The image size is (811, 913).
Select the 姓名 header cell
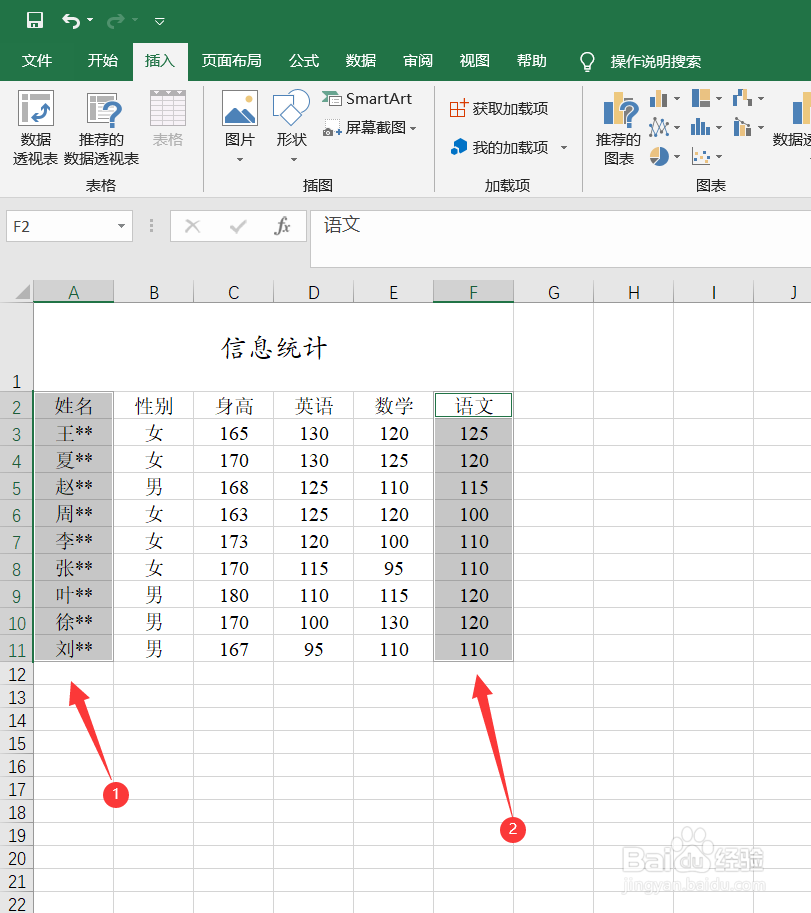tap(73, 405)
